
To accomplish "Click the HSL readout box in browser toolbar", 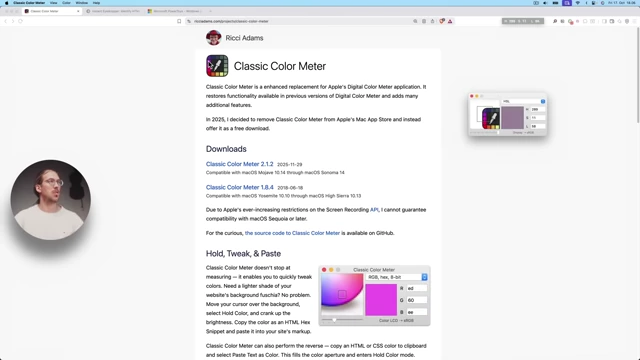I will click(x=523, y=21).
